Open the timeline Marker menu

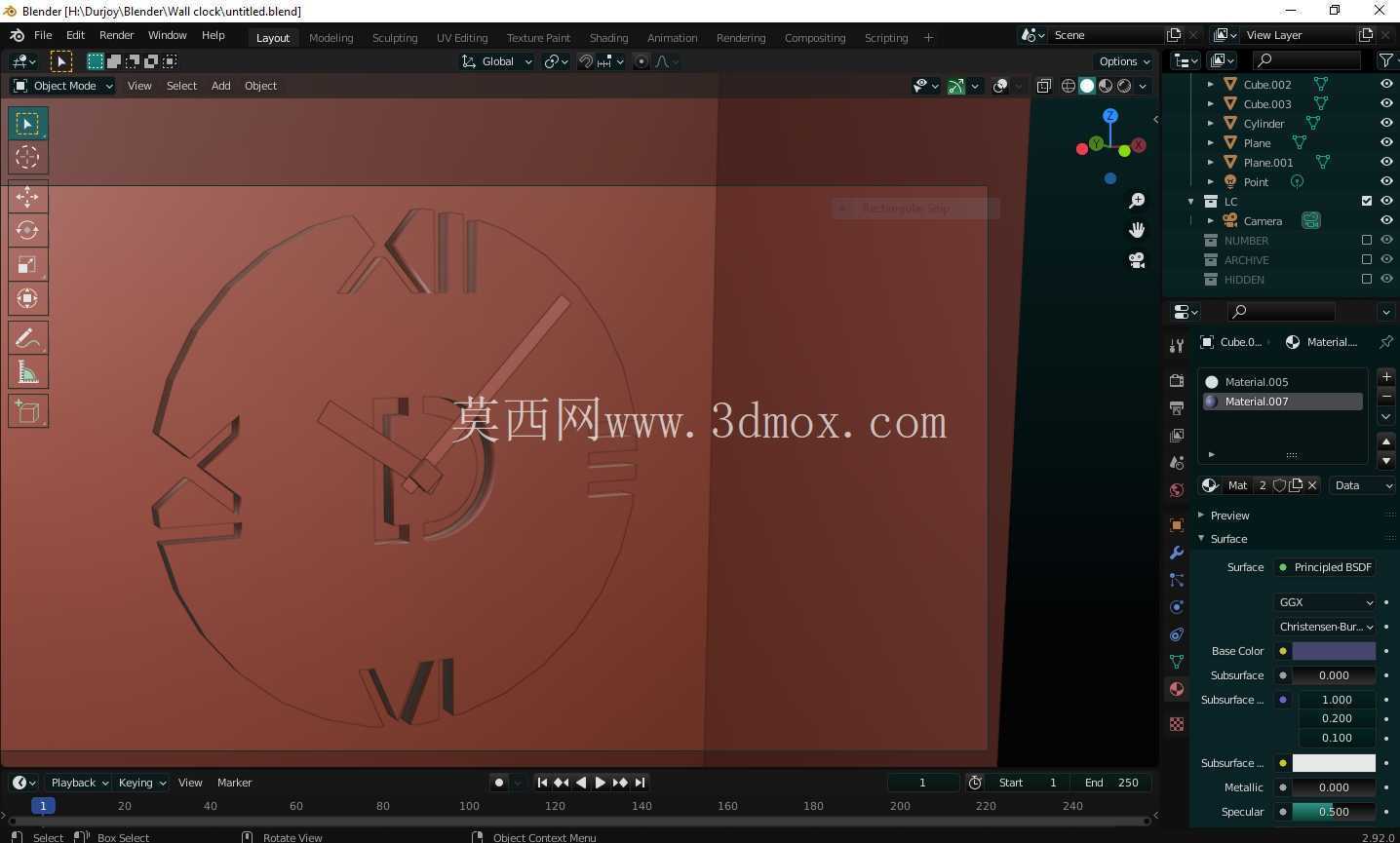[x=234, y=783]
